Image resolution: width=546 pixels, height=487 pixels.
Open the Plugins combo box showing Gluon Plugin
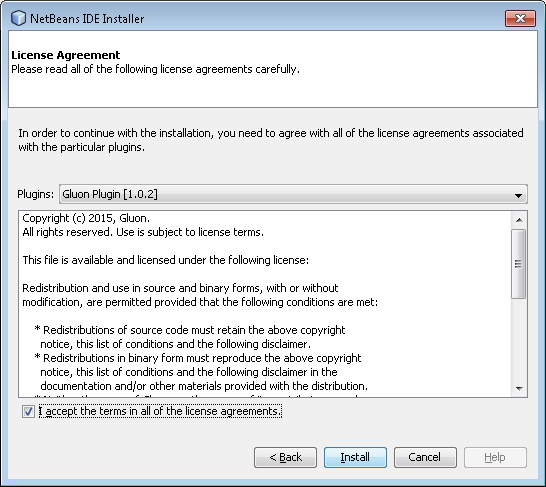pyautogui.click(x=293, y=194)
